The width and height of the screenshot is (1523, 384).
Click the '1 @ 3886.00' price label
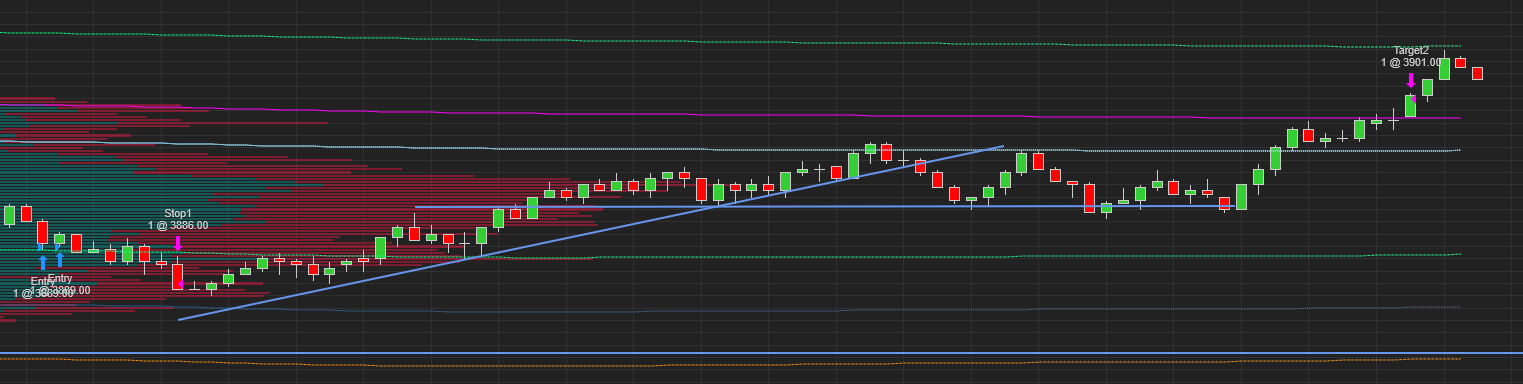(178, 226)
